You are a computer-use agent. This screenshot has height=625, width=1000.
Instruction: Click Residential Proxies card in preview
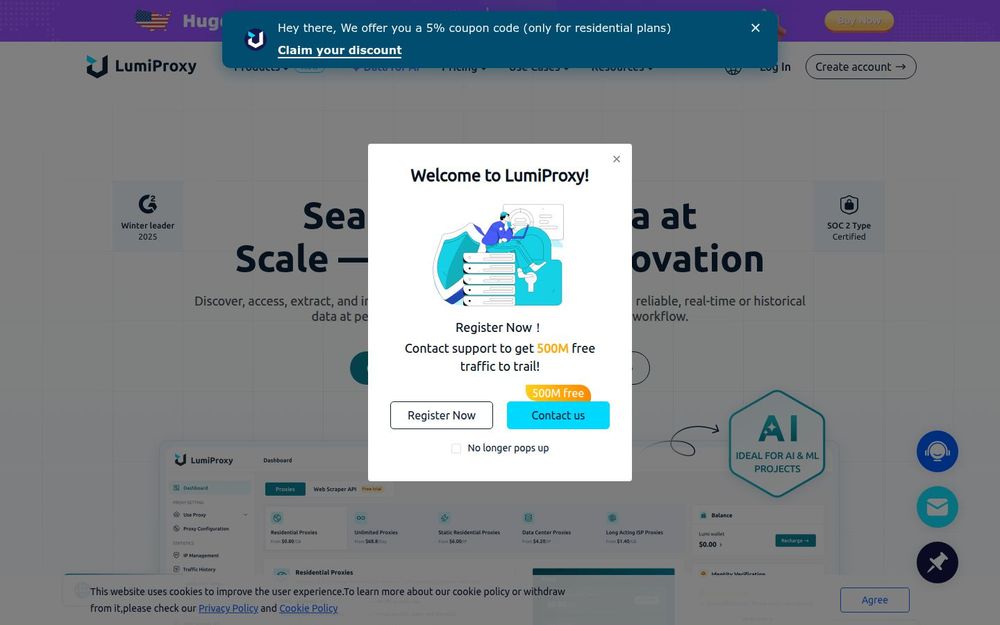(x=305, y=529)
